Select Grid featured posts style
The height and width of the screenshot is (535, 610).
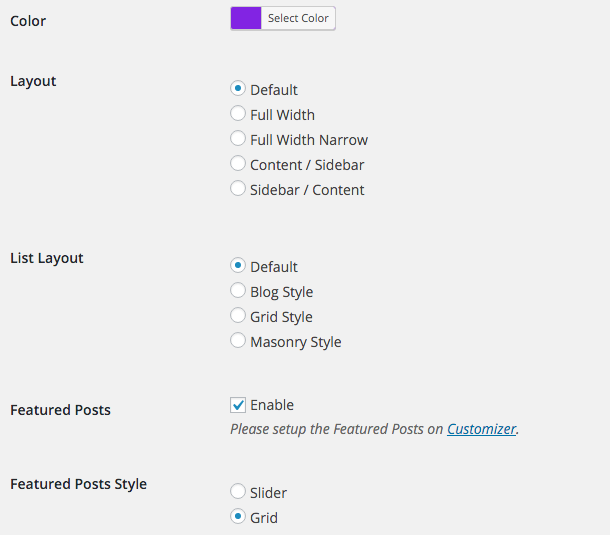238,516
